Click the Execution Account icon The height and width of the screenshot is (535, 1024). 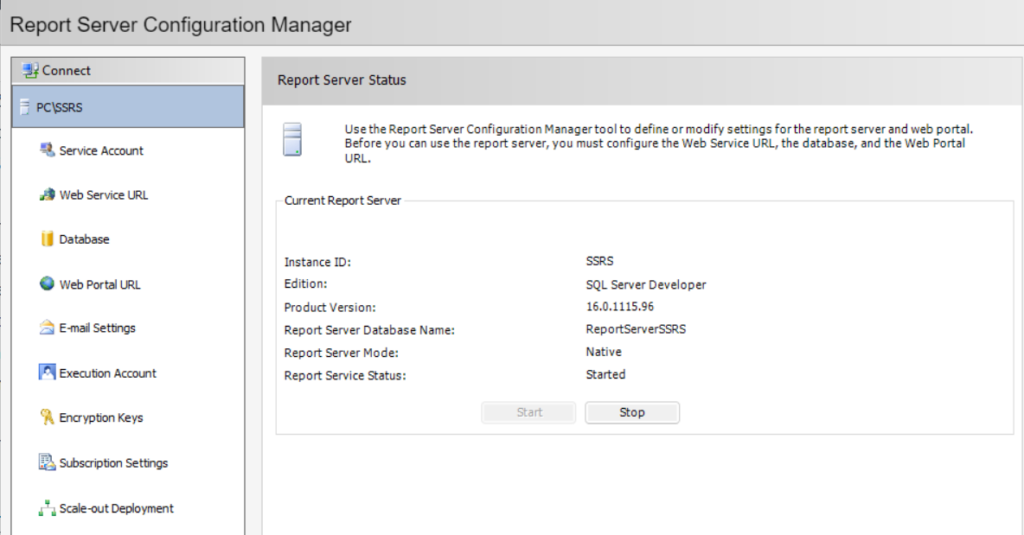[x=47, y=372]
